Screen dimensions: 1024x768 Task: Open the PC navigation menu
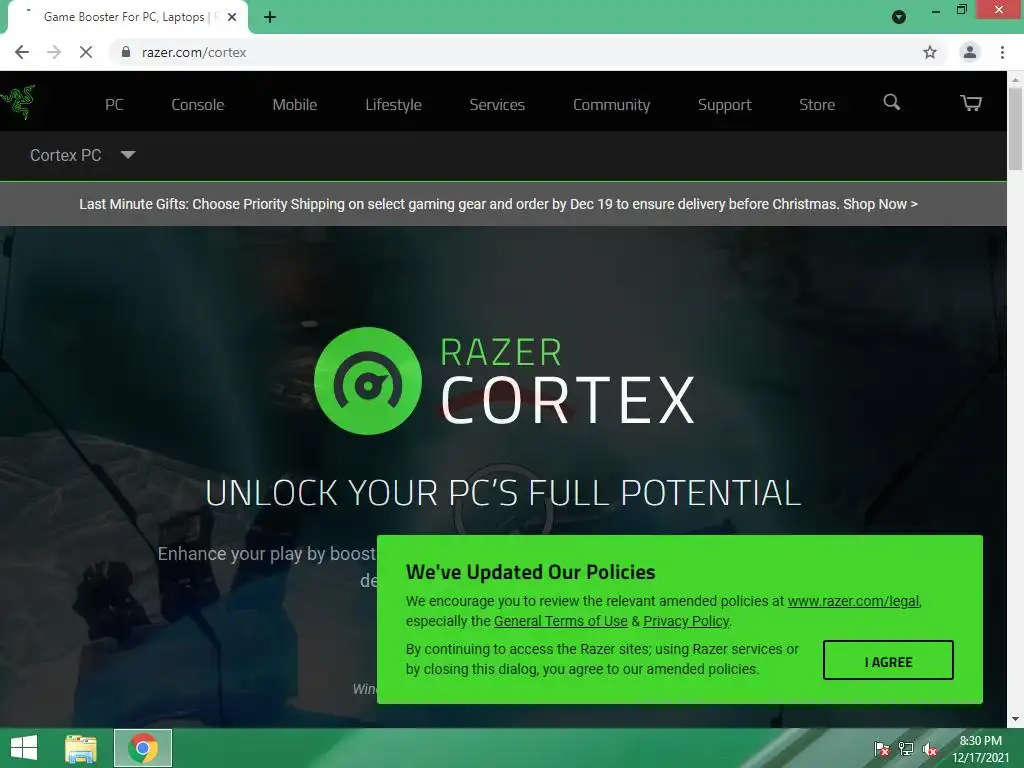tap(114, 104)
